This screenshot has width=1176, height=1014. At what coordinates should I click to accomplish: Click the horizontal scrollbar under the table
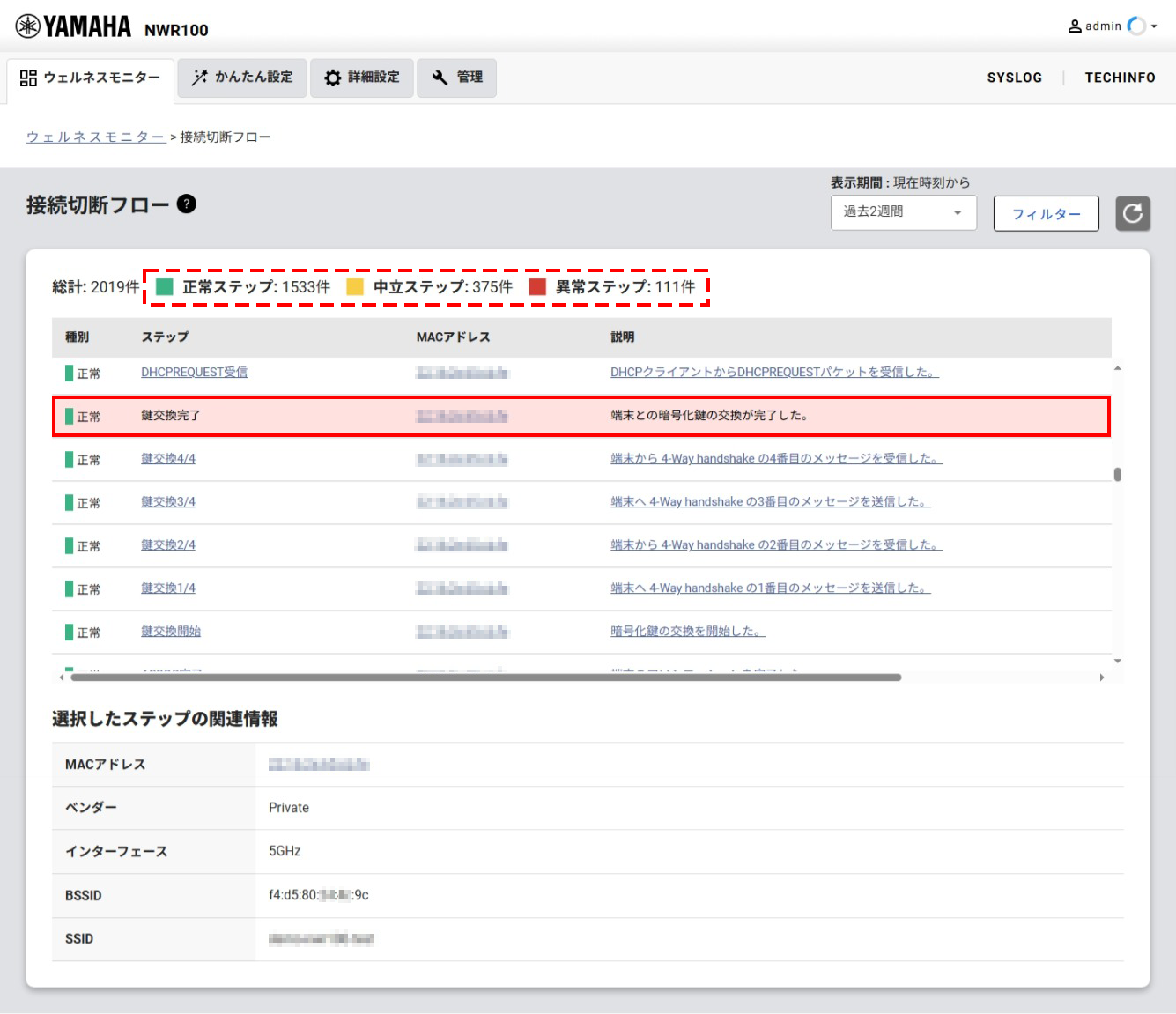tap(484, 677)
